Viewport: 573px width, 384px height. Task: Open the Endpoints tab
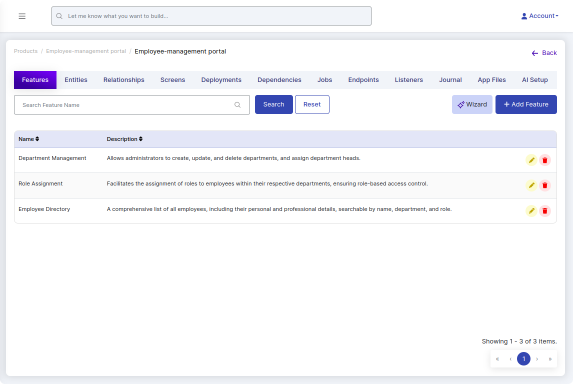pyautogui.click(x=363, y=80)
